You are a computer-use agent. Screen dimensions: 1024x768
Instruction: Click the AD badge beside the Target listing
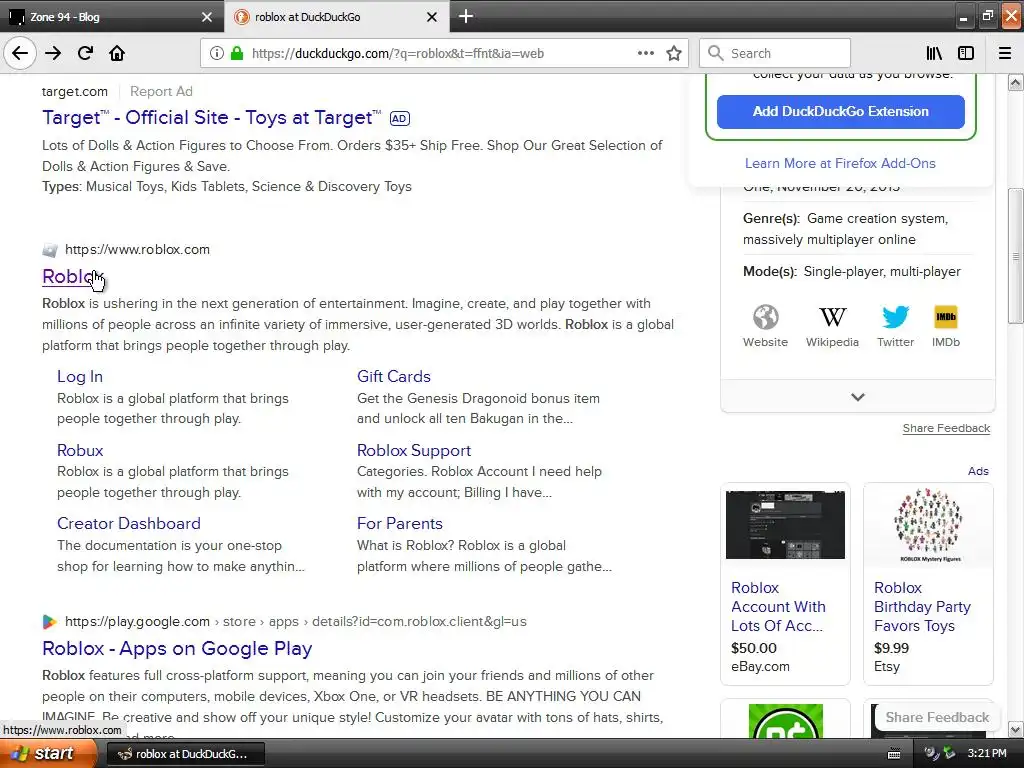400,119
